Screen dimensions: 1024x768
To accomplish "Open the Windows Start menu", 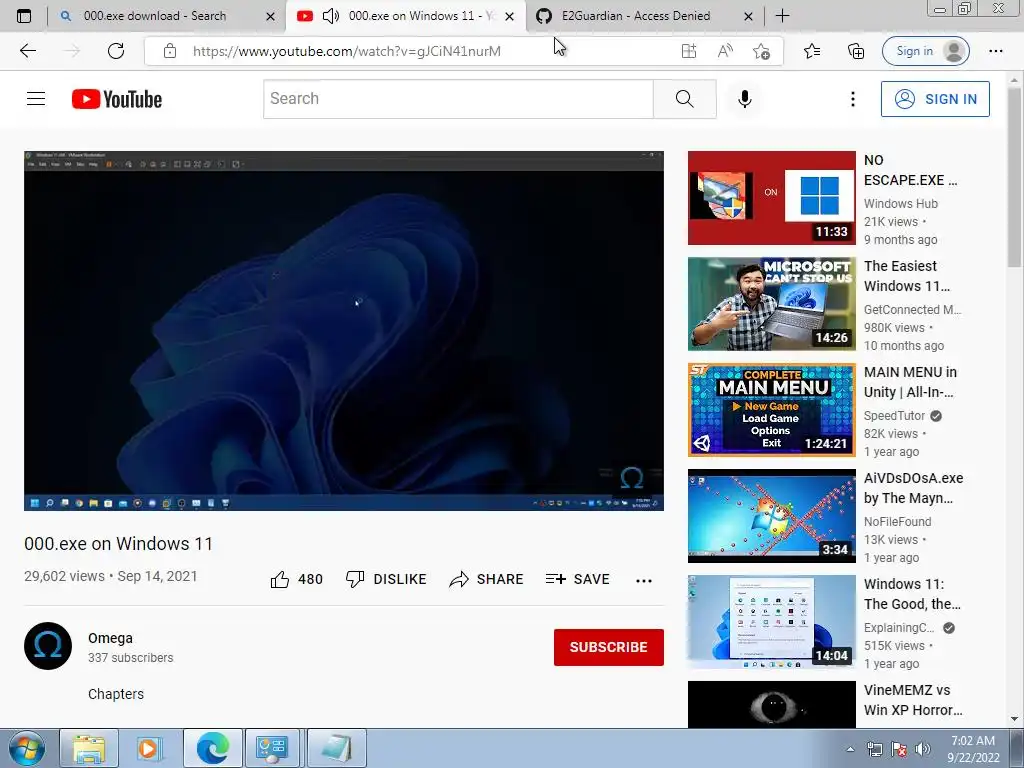I will (27, 748).
